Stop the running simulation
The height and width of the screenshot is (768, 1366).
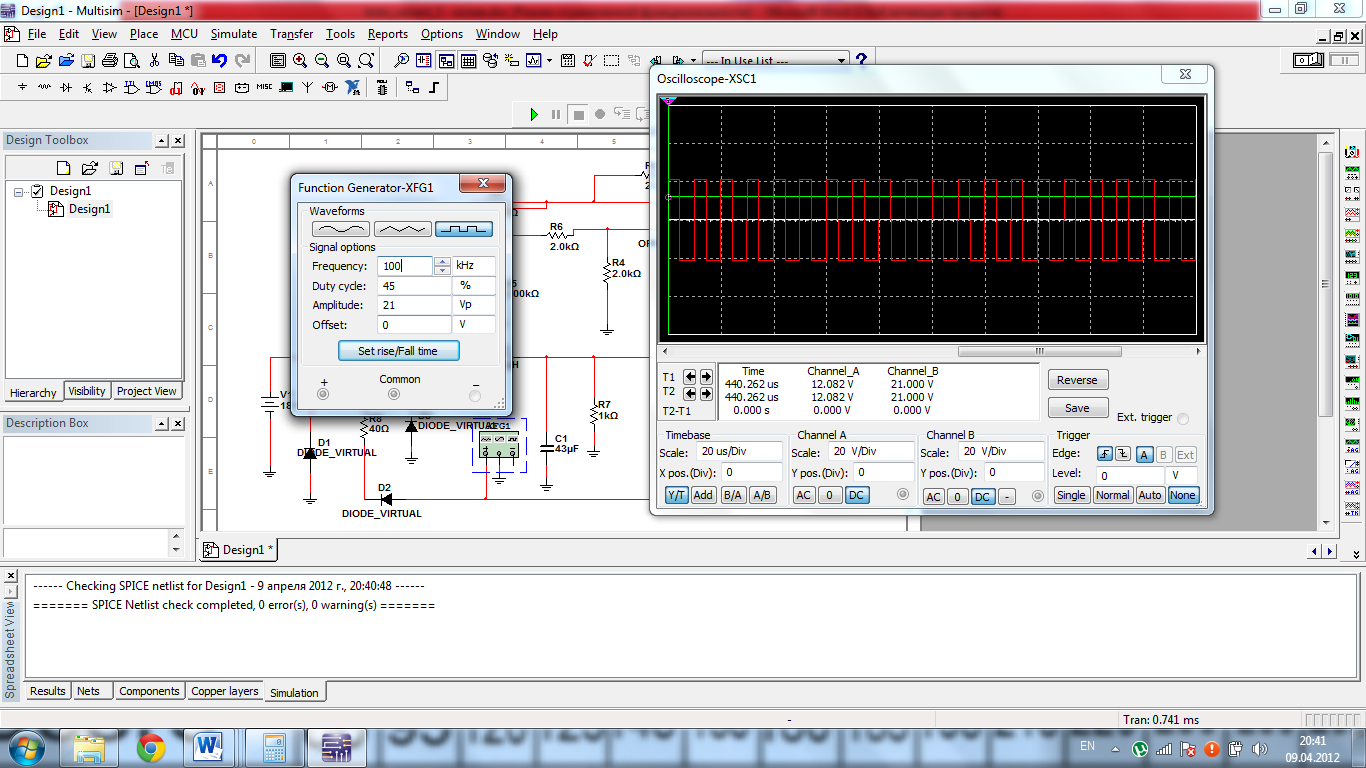(578, 114)
